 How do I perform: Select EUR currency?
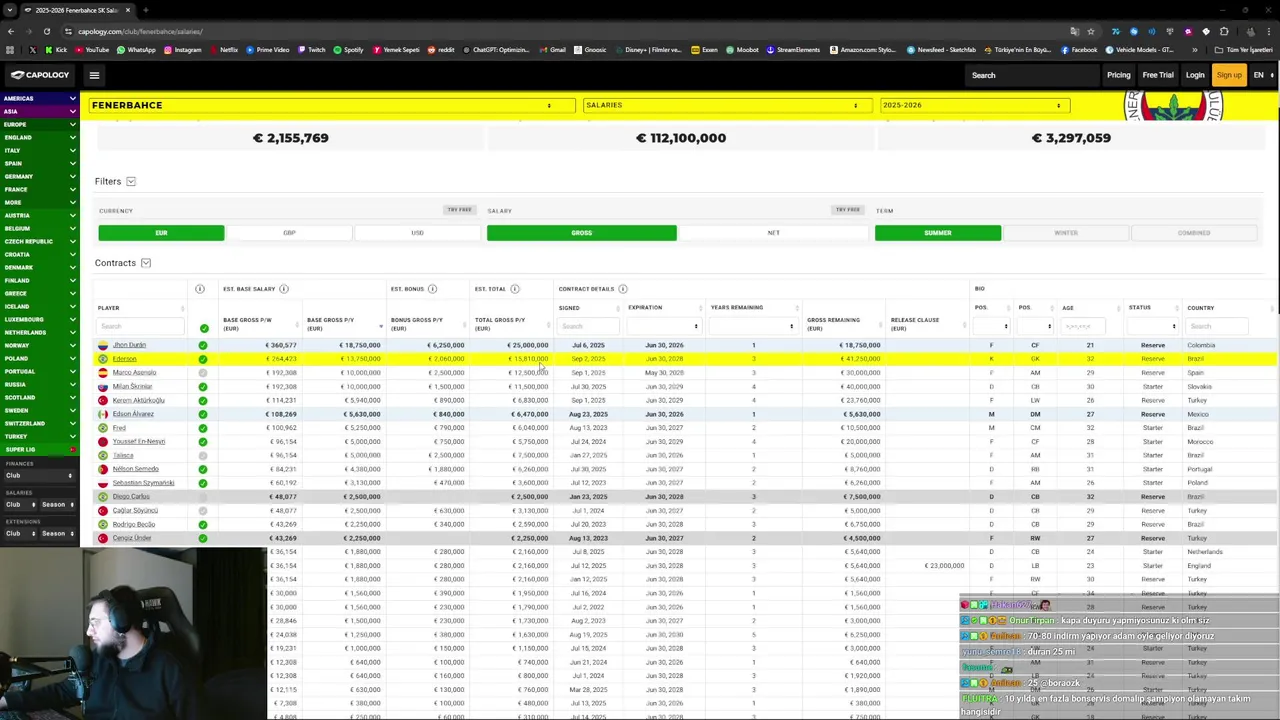click(161, 233)
